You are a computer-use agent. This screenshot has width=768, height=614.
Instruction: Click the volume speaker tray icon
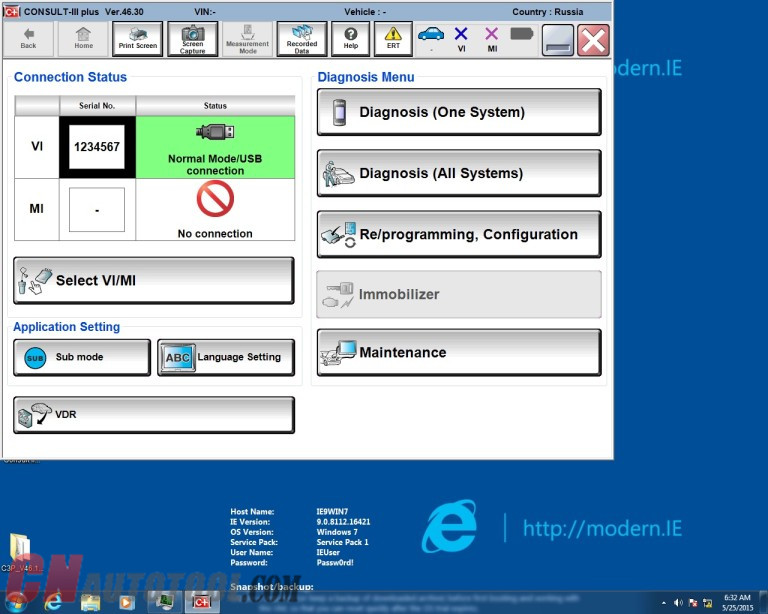coord(678,603)
